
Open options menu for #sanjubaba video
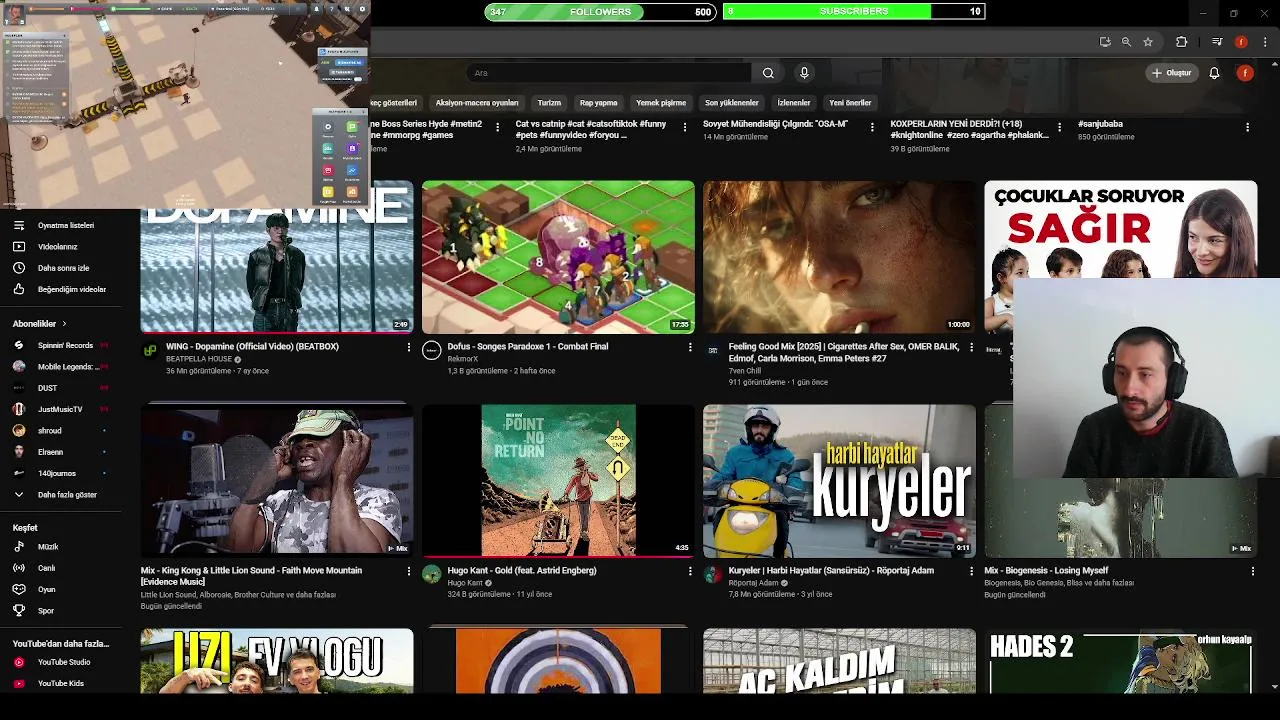(x=1247, y=127)
